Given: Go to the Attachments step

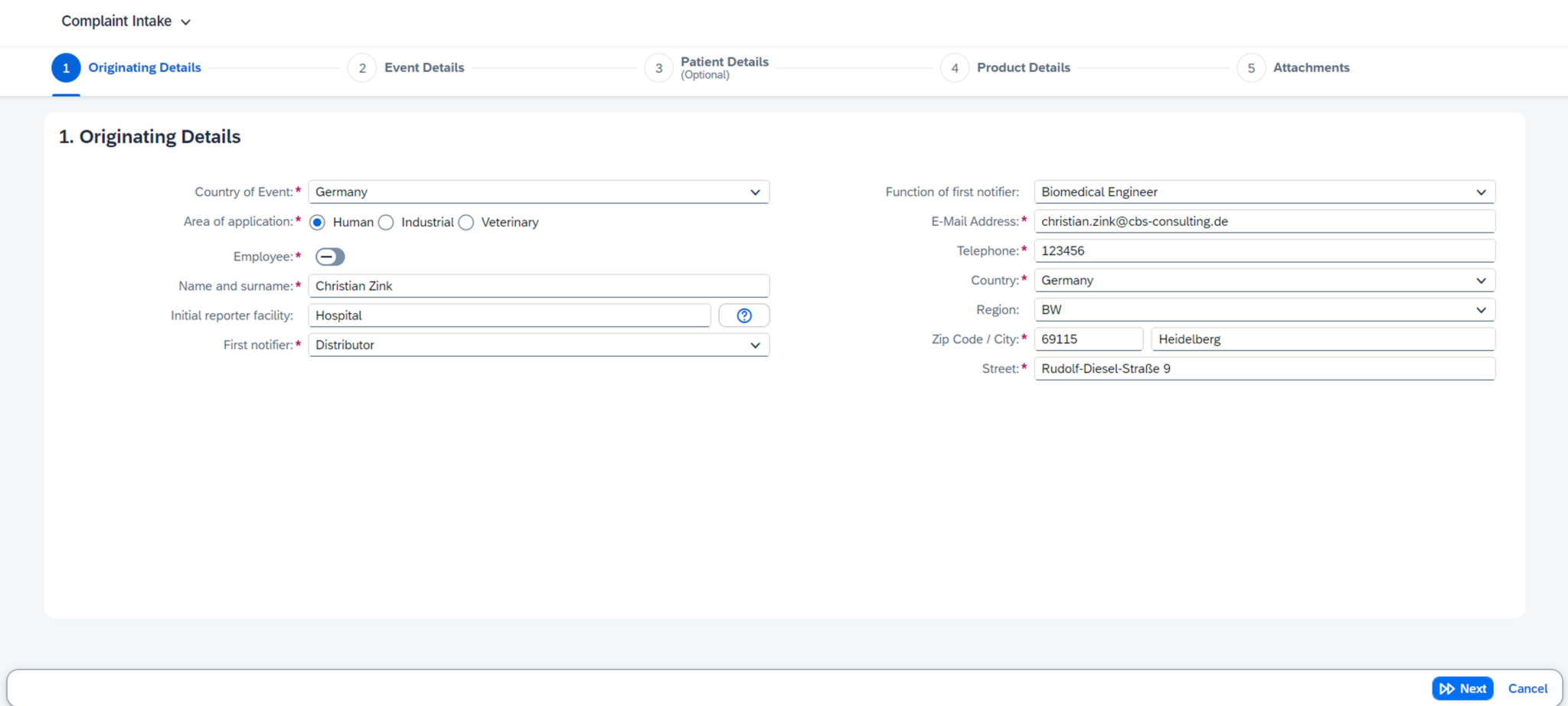Looking at the screenshot, I should point(1311,67).
